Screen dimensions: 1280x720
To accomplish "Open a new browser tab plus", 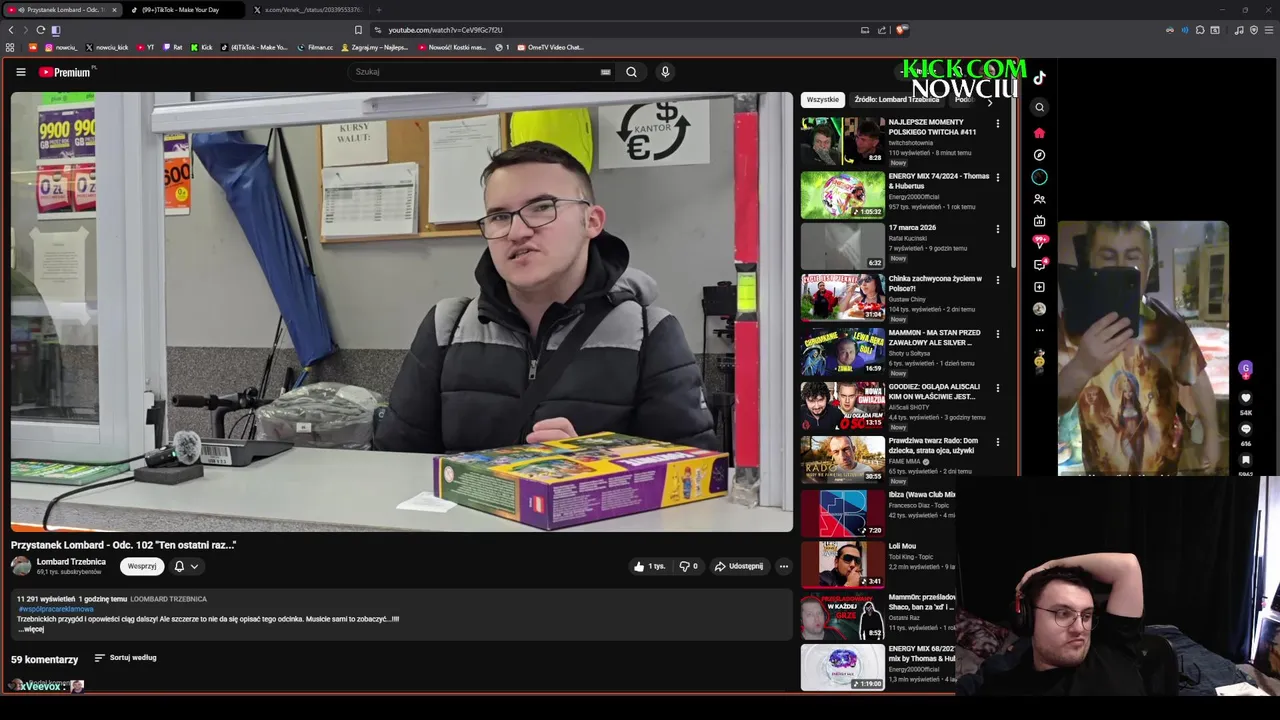I will tap(379, 10).
